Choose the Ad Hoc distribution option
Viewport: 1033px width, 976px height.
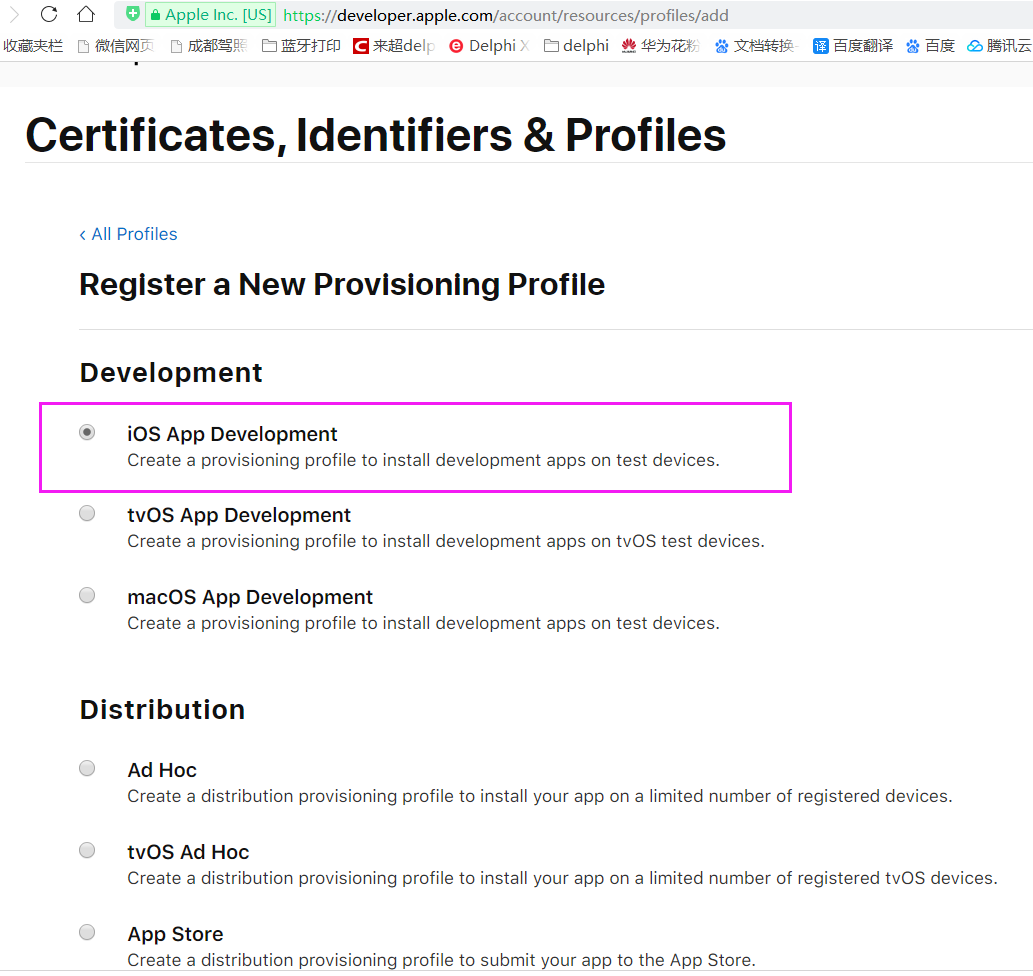click(88, 769)
